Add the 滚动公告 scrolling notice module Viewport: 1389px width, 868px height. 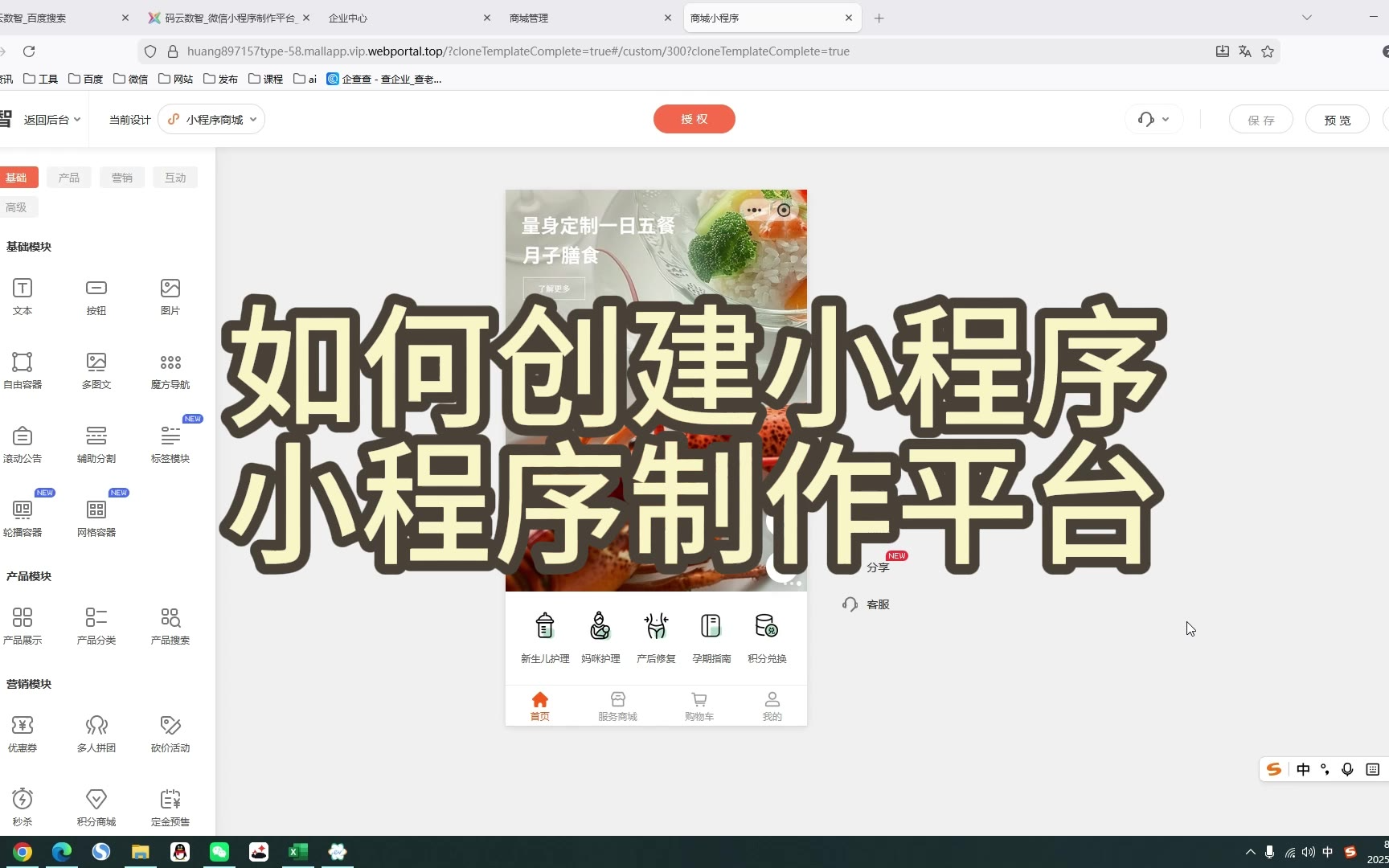click(x=23, y=444)
